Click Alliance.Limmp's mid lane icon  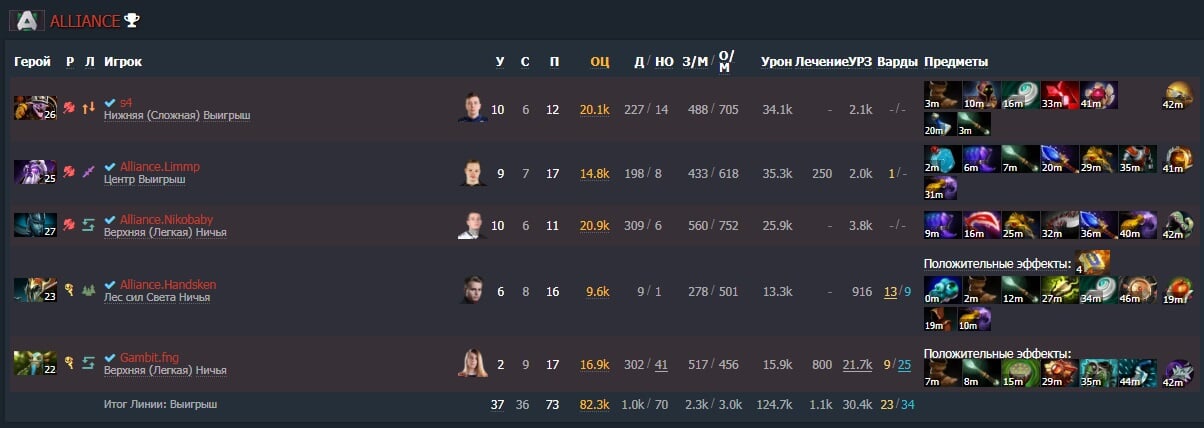(x=89, y=172)
